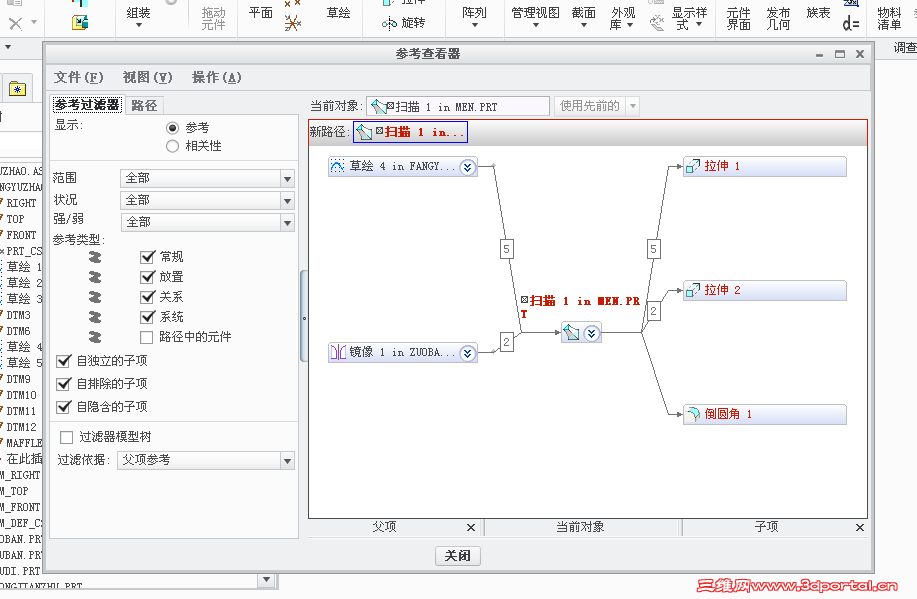The height and width of the screenshot is (599, 917).
Task: Click the 草绘 ribbon button
Action: point(339,13)
